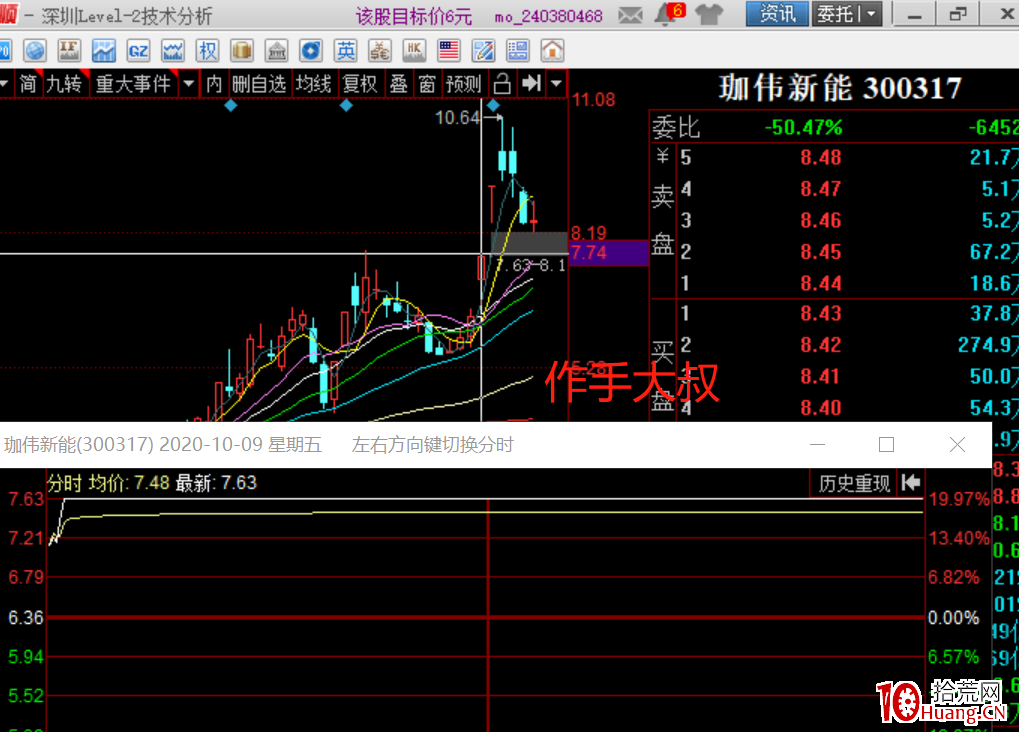The height and width of the screenshot is (732, 1019).
Task: Toggle 叠 overlay mode
Action: (x=398, y=84)
